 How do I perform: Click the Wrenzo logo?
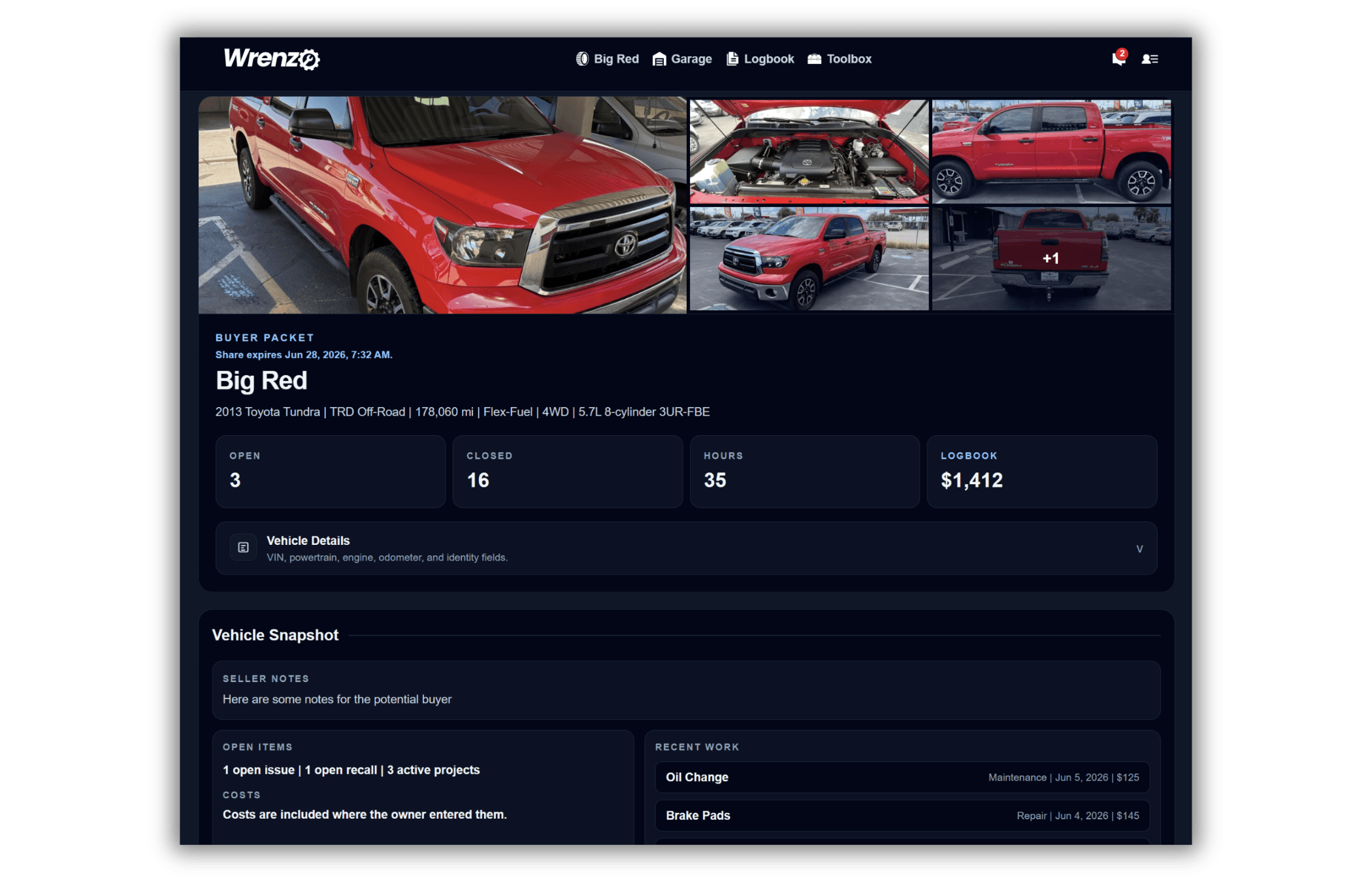(271, 59)
